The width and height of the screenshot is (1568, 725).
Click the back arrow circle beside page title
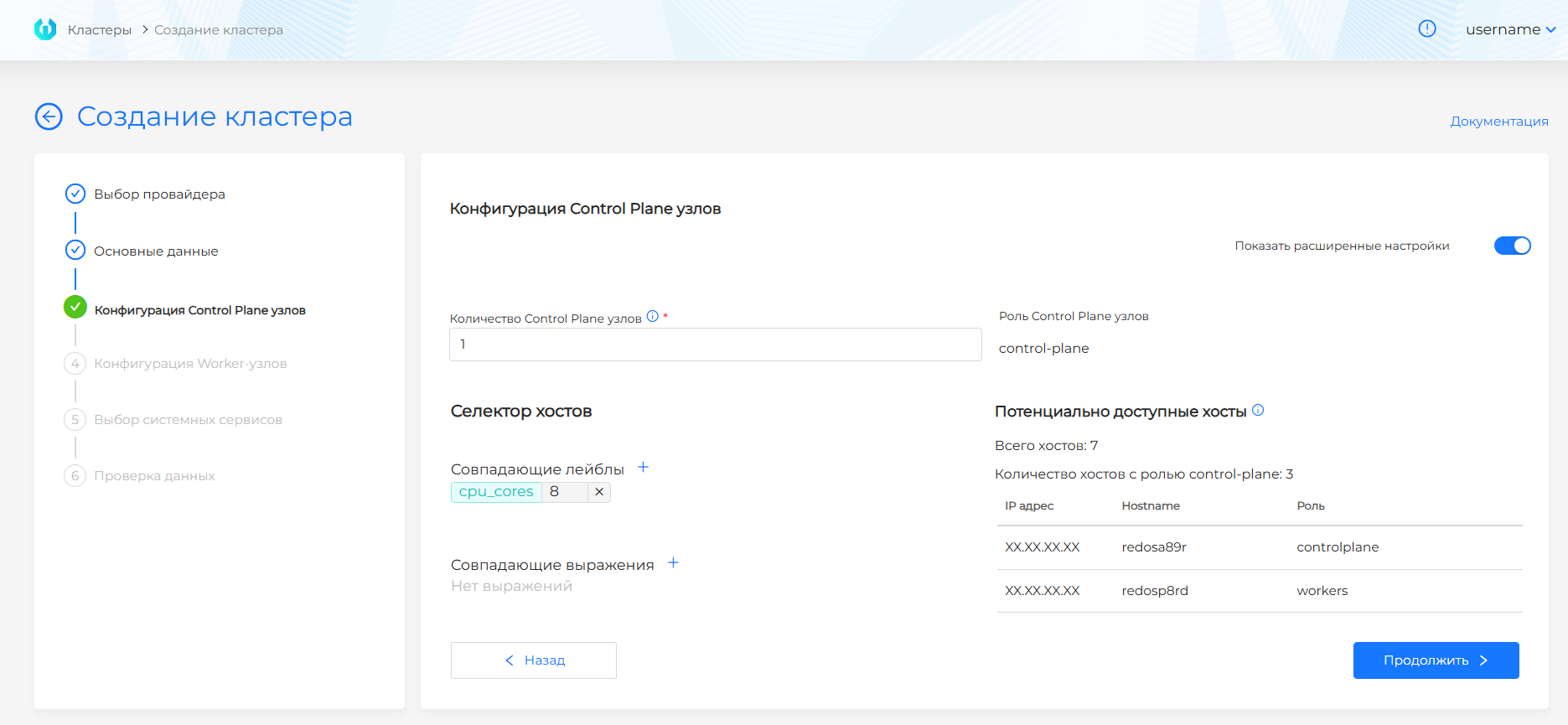click(x=49, y=117)
